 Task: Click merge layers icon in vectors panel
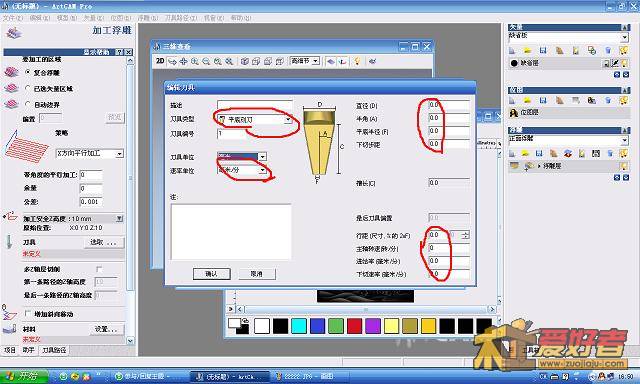tap(591, 51)
